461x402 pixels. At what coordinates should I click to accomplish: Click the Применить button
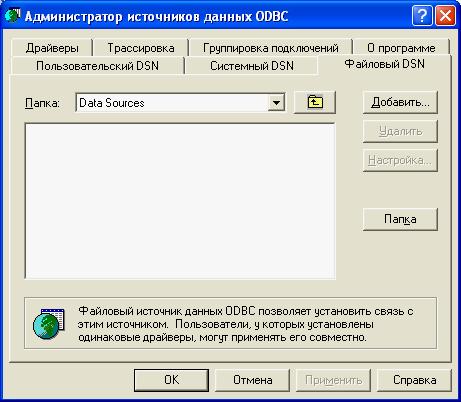click(x=333, y=380)
